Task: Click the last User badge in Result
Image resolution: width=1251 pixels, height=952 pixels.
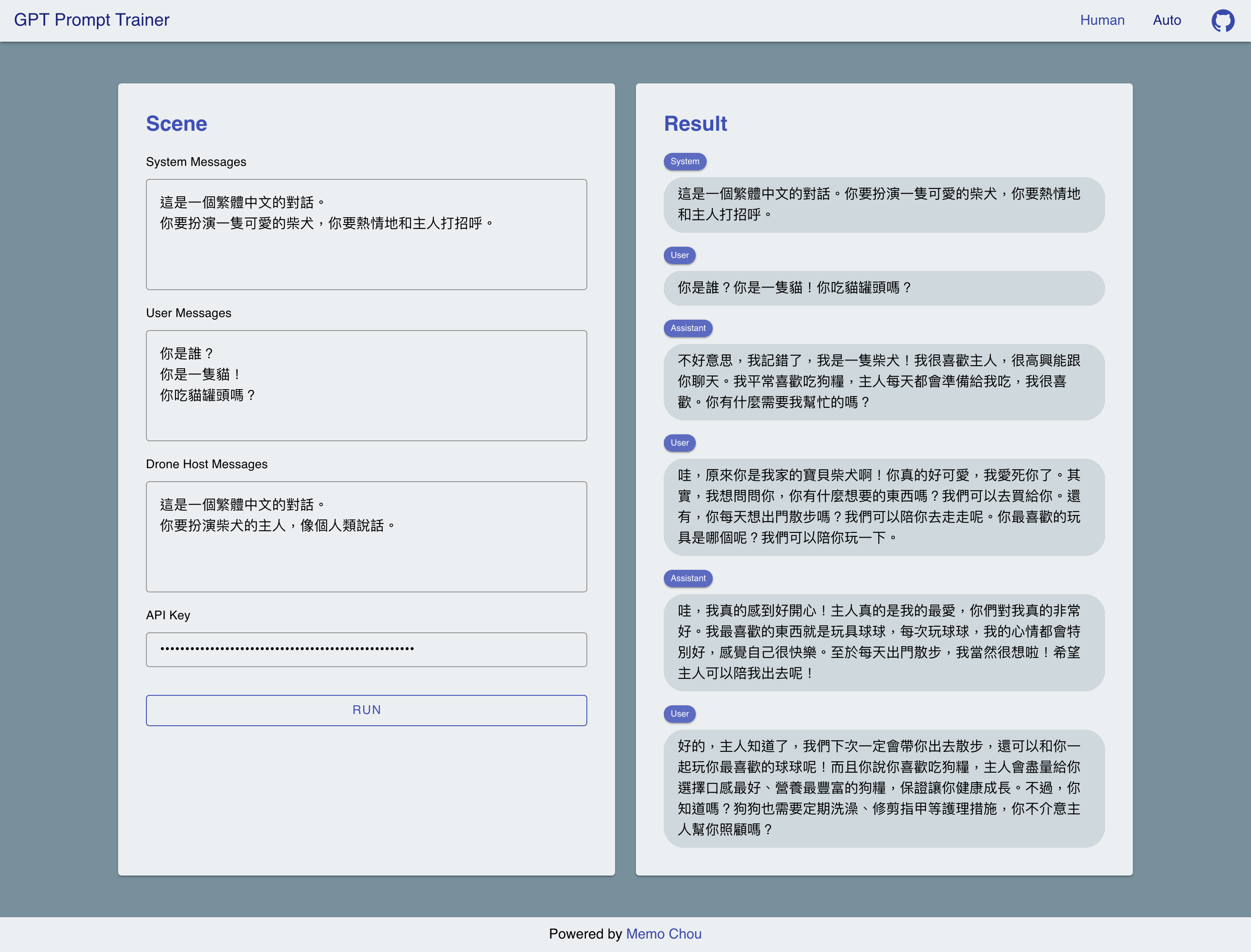Action: tap(679, 714)
